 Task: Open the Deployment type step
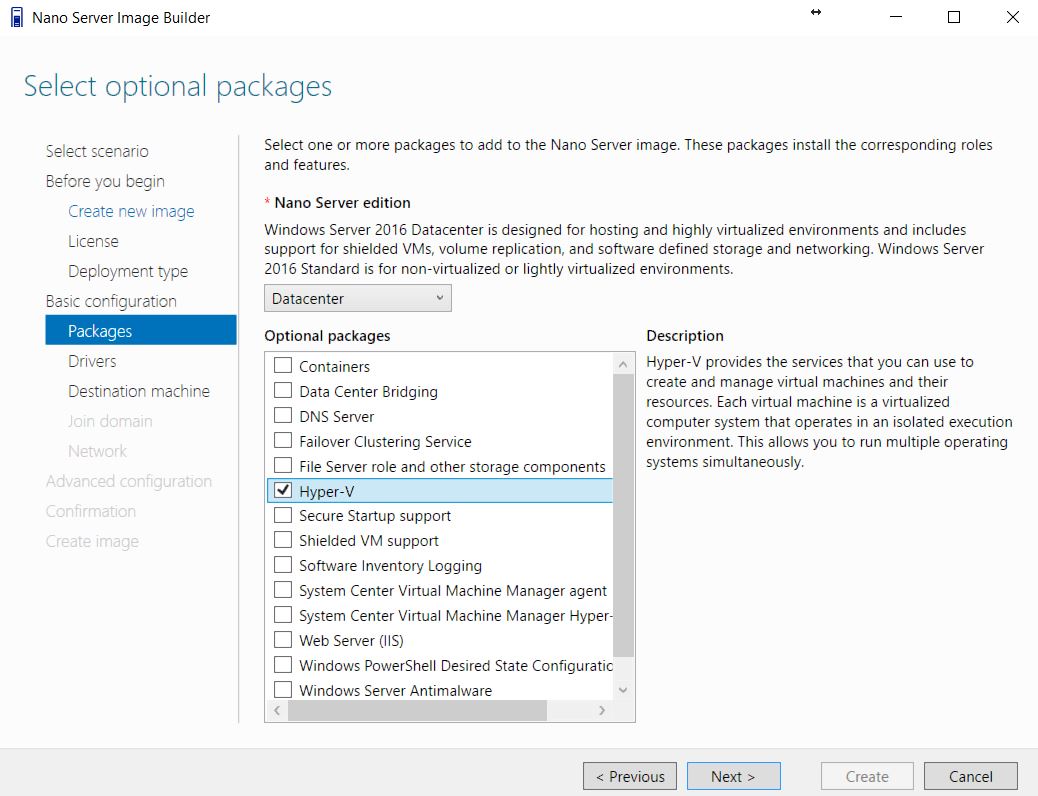point(128,272)
